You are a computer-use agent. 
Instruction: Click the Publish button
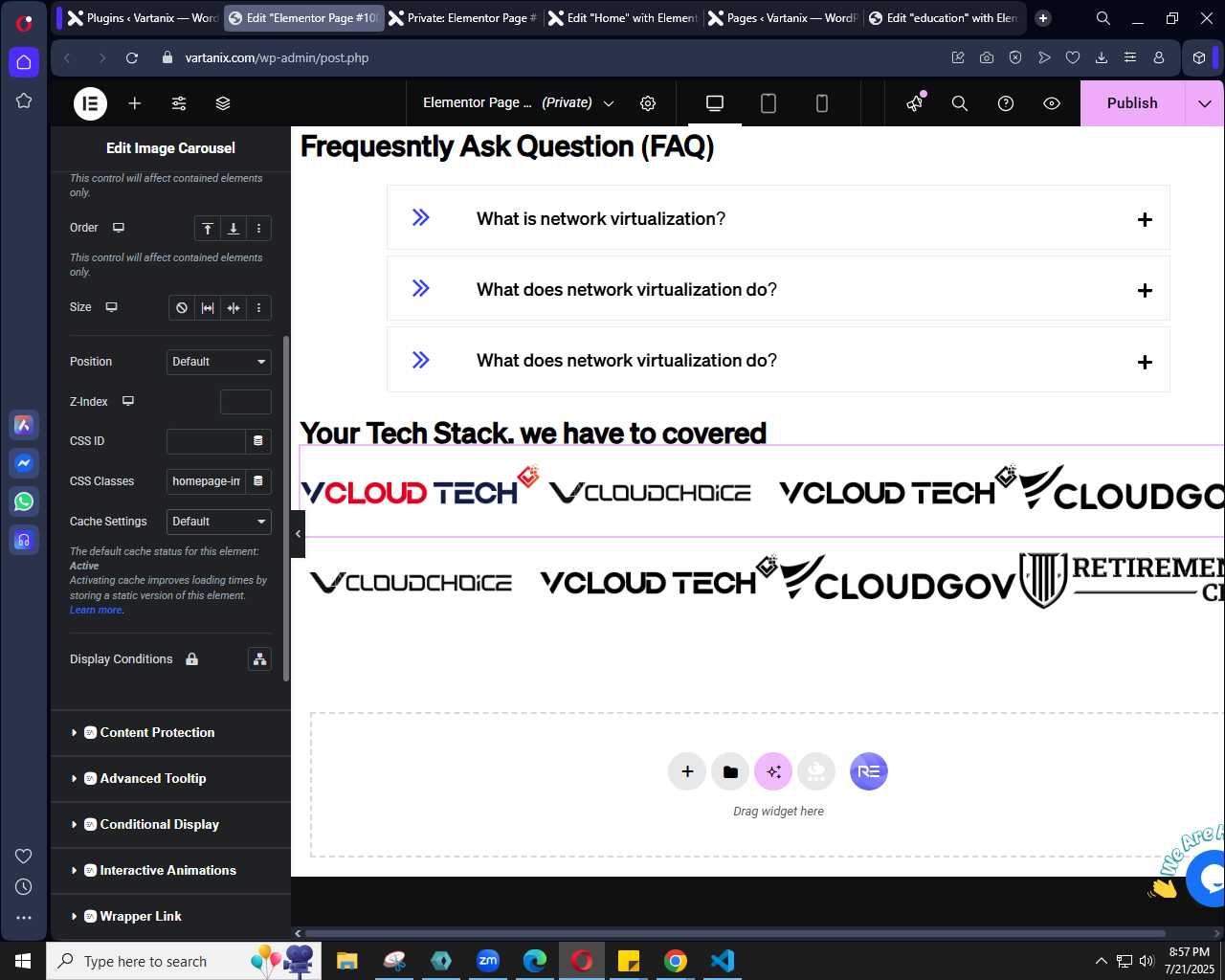coord(1132,103)
